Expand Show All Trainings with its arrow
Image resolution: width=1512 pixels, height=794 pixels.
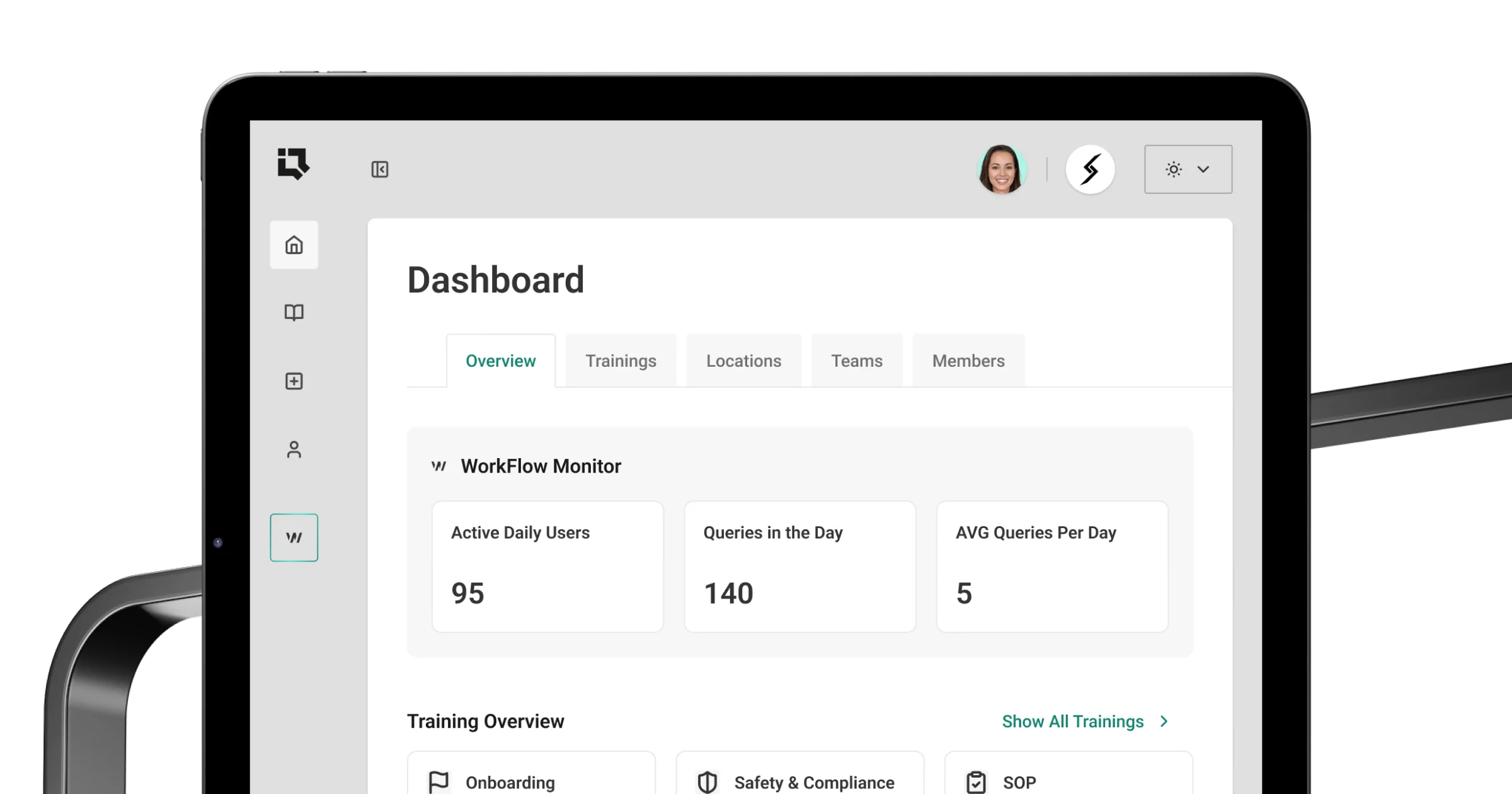(1164, 722)
